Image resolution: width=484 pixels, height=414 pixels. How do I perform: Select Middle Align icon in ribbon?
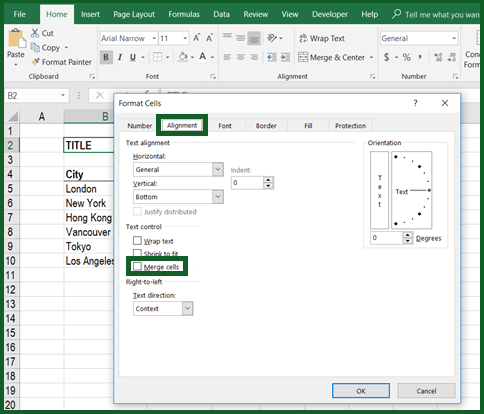pos(241,38)
